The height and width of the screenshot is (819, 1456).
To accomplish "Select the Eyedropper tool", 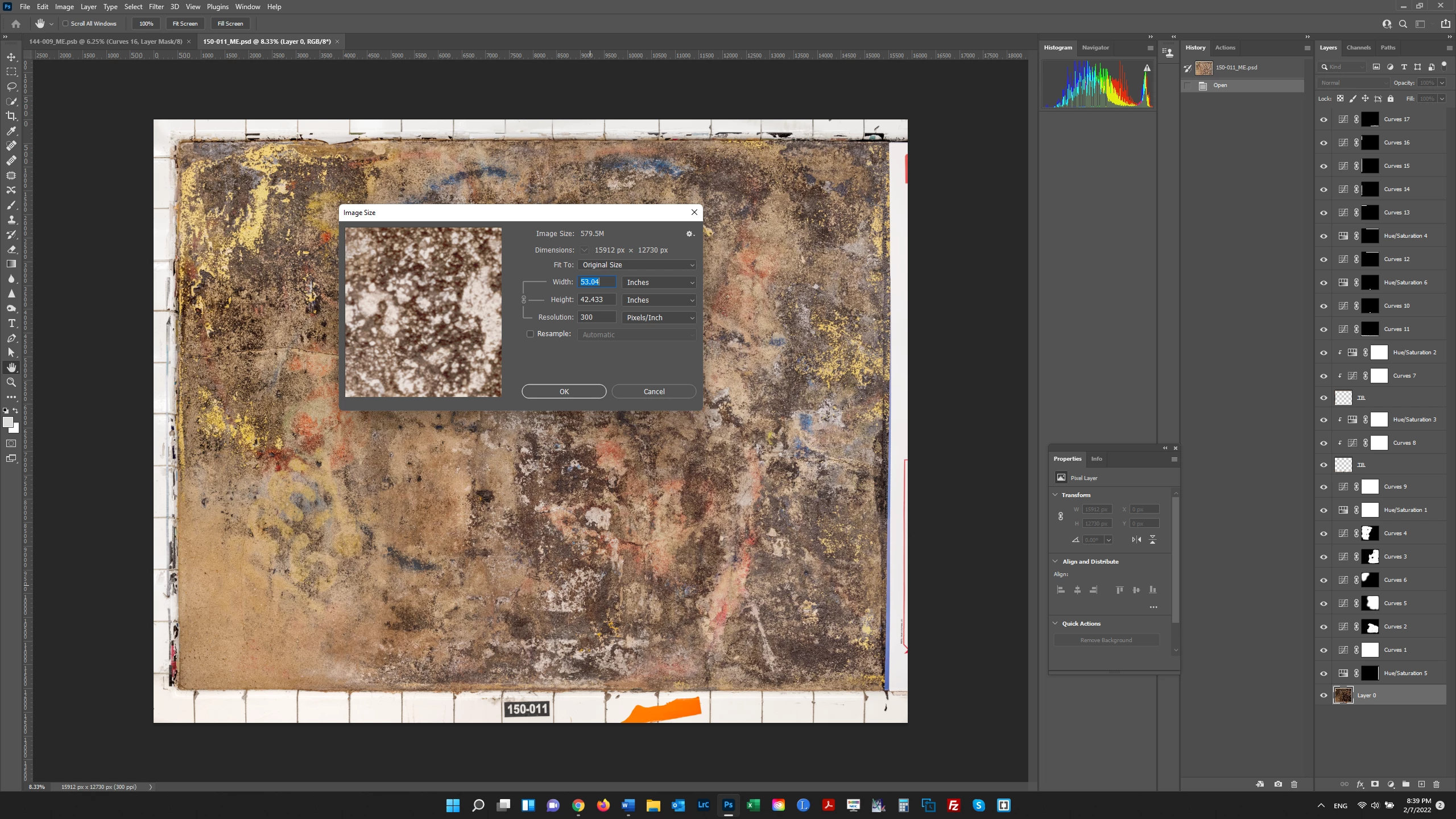I will 11,131.
